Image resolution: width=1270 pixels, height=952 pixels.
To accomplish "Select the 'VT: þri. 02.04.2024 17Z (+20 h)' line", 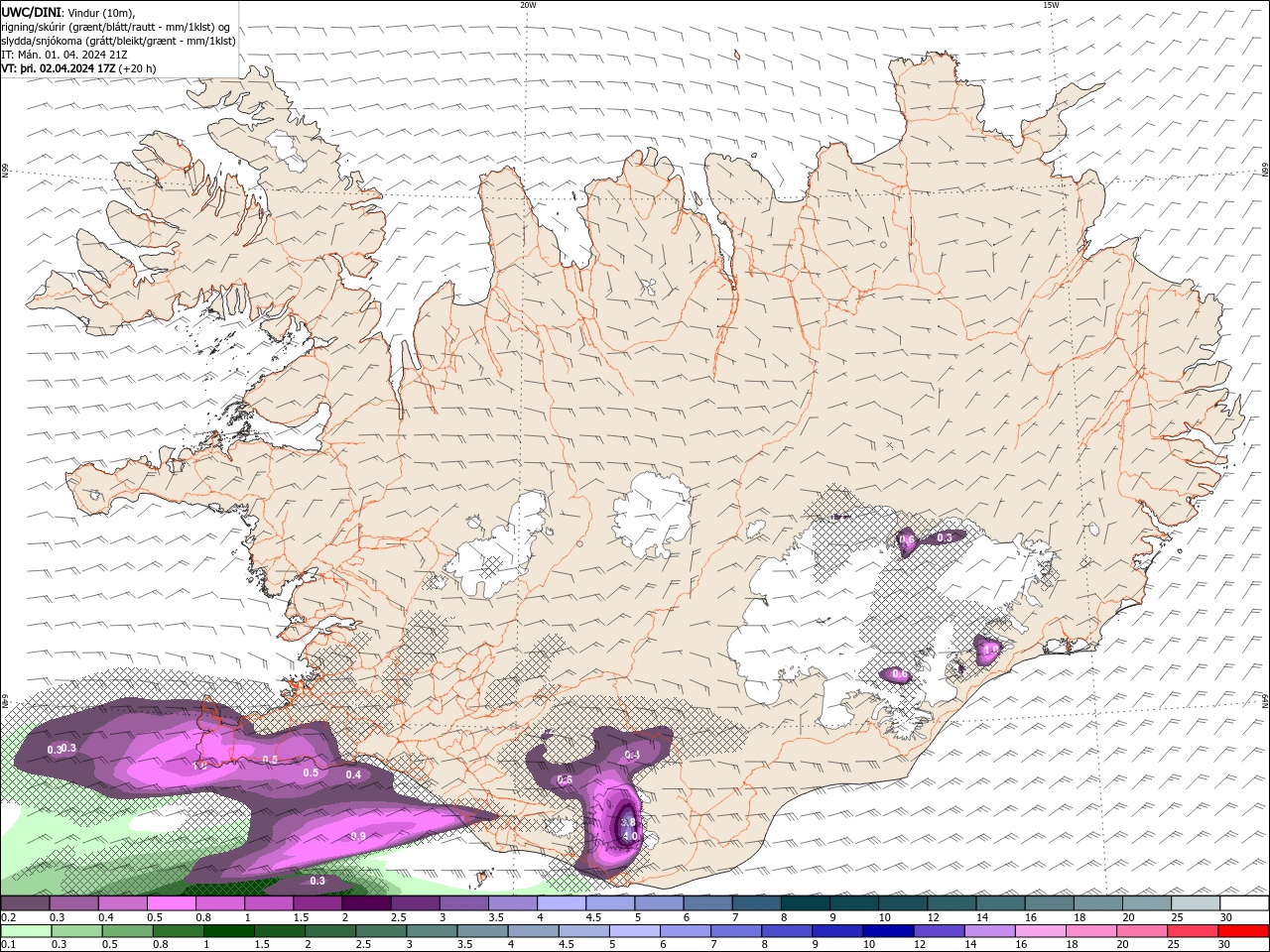I will [79, 68].
